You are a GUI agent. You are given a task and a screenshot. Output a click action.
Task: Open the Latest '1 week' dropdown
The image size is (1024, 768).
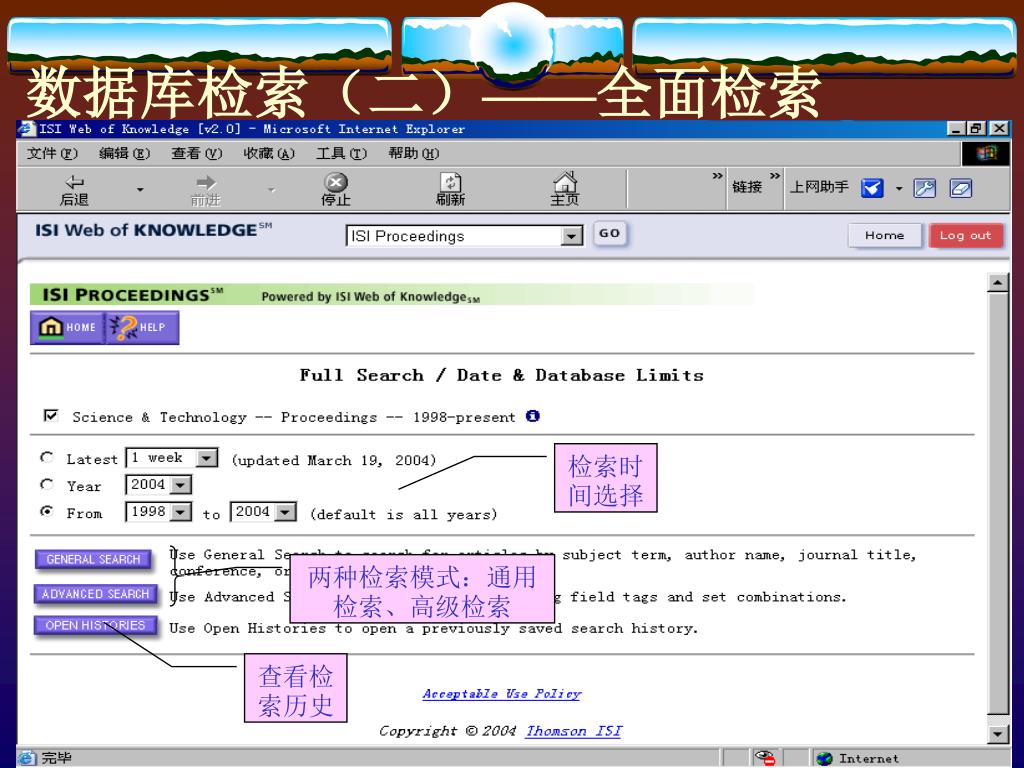pyautogui.click(x=206, y=458)
